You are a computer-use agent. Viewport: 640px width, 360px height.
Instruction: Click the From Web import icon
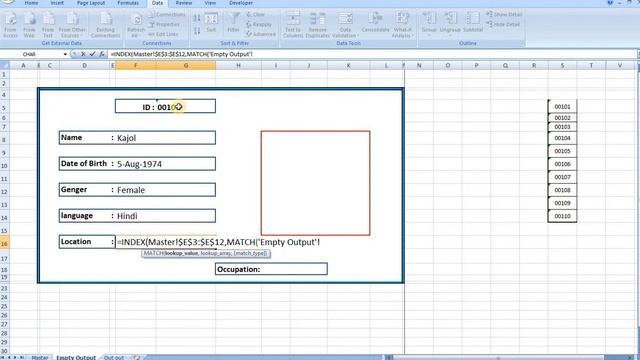(29, 25)
